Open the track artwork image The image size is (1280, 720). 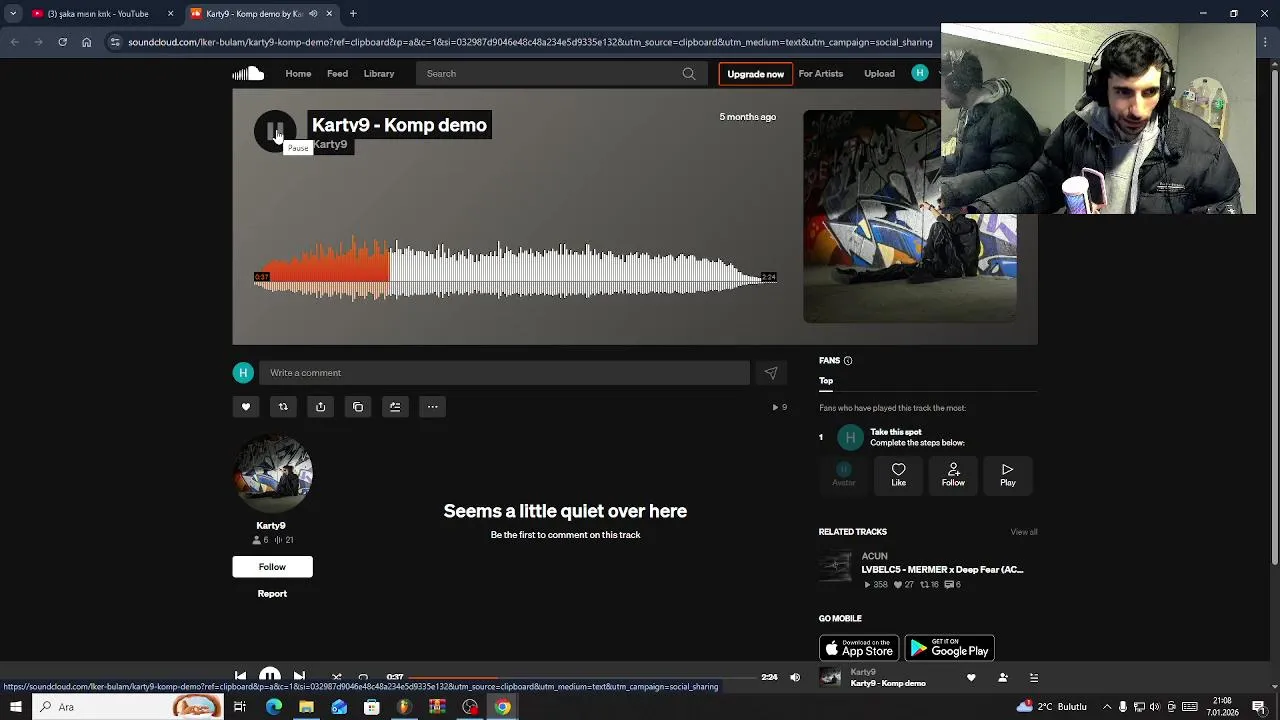click(x=910, y=216)
